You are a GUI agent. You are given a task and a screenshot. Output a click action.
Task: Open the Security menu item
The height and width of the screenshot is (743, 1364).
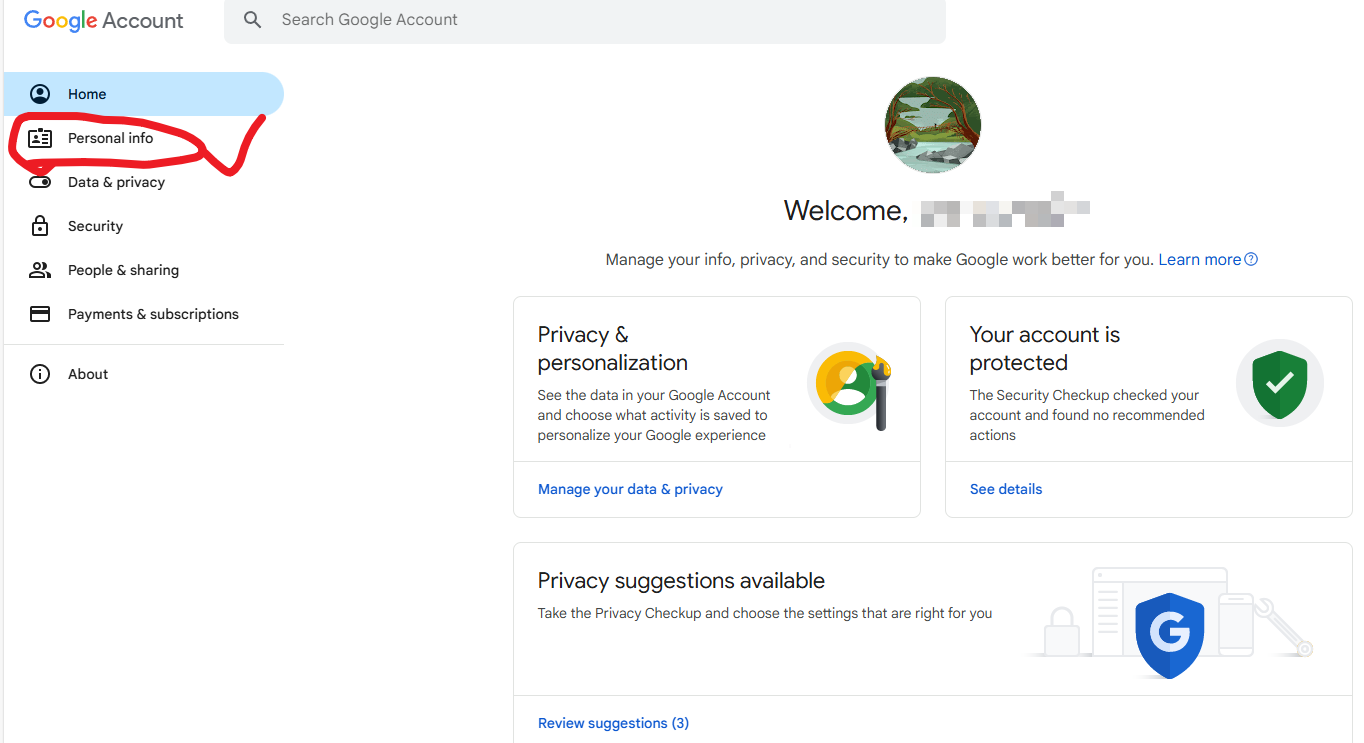95,226
